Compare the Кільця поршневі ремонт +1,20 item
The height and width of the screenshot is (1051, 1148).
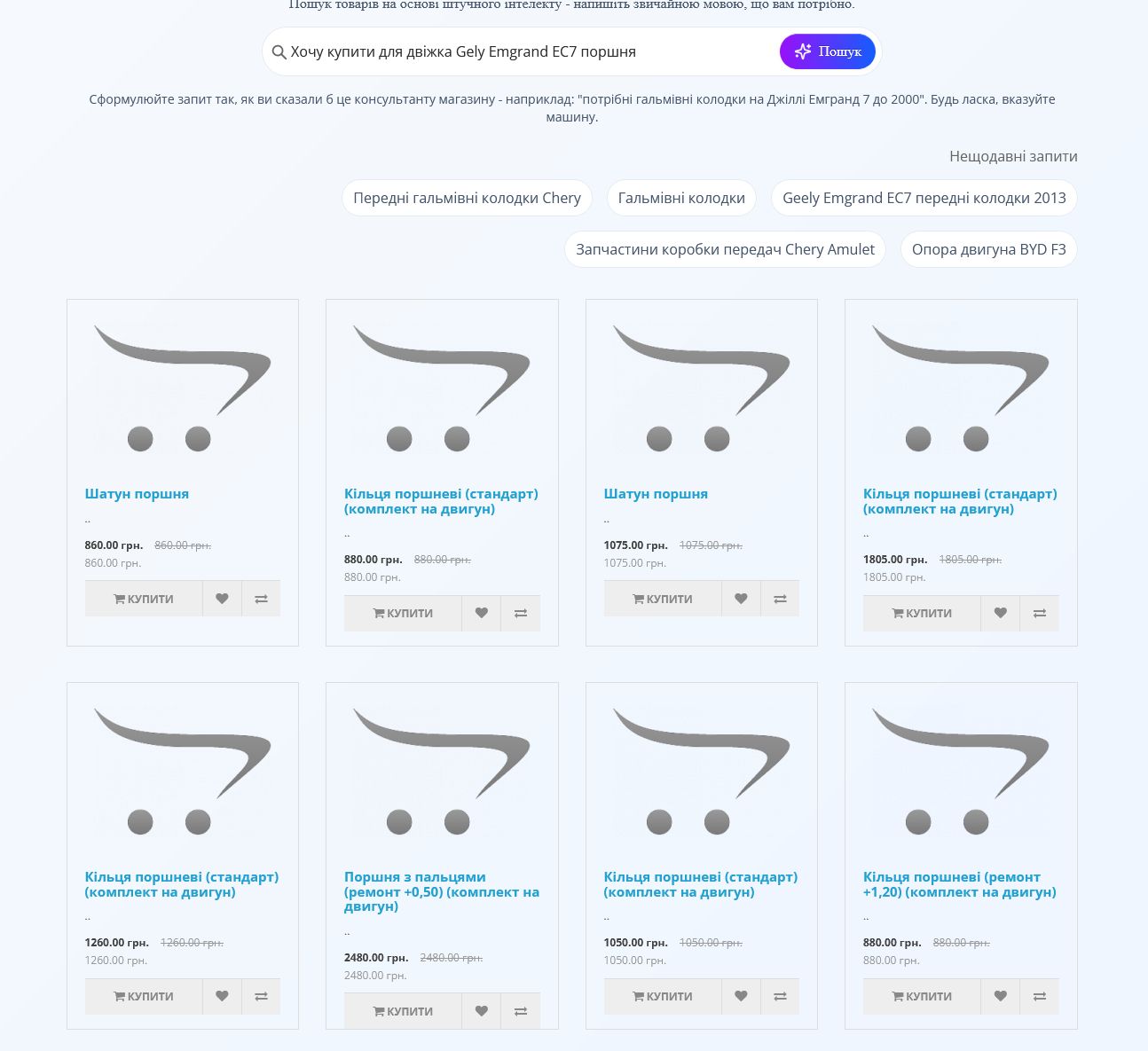1039,996
